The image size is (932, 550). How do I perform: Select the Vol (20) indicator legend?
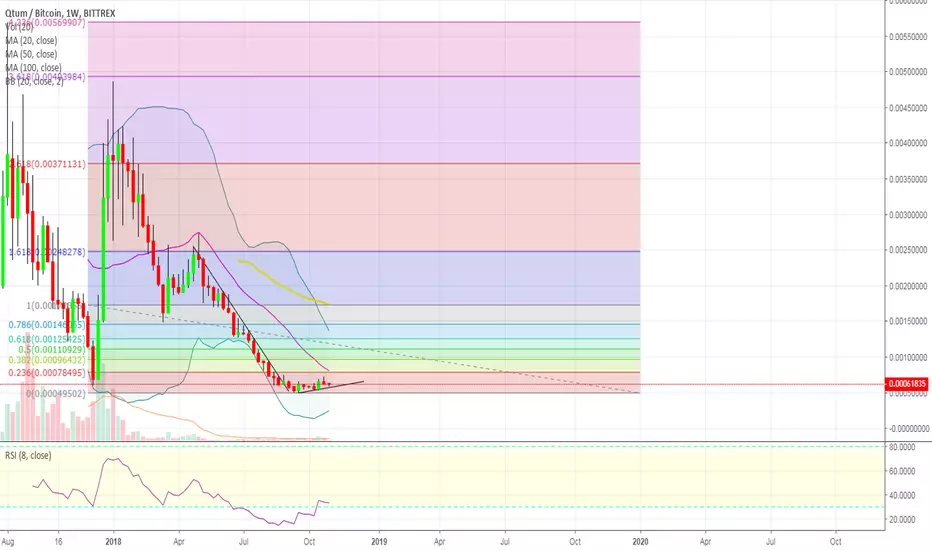pos(20,27)
